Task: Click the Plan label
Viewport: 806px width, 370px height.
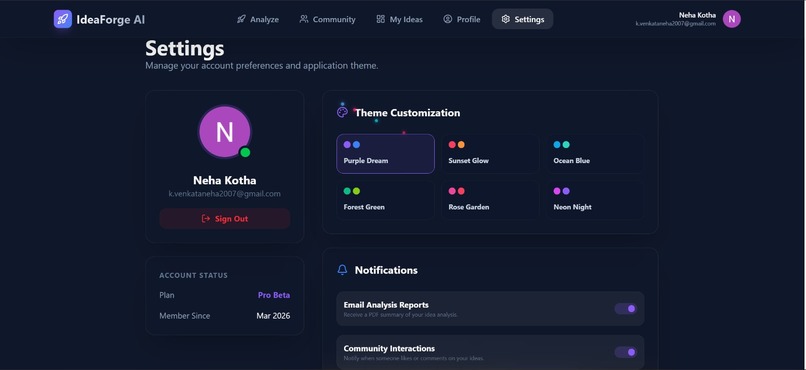Action: pyautogui.click(x=167, y=295)
